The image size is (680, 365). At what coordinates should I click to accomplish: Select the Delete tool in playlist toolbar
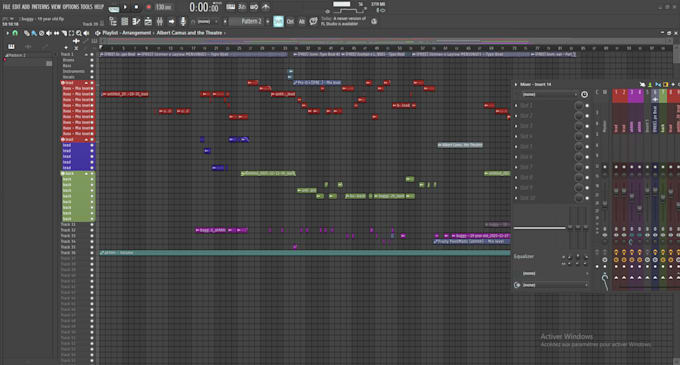(x=41, y=33)
